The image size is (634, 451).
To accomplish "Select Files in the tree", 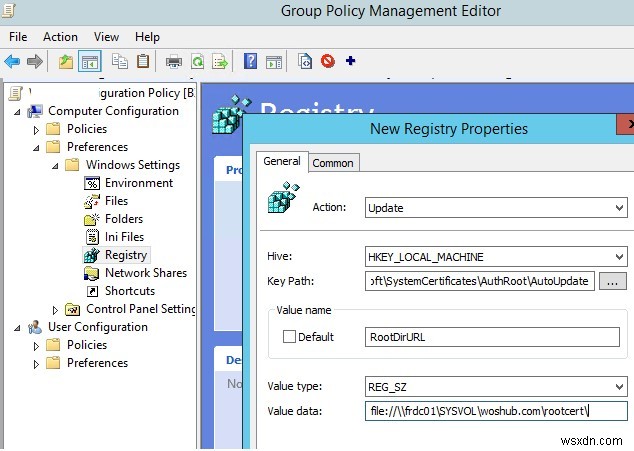I will 116,201.
